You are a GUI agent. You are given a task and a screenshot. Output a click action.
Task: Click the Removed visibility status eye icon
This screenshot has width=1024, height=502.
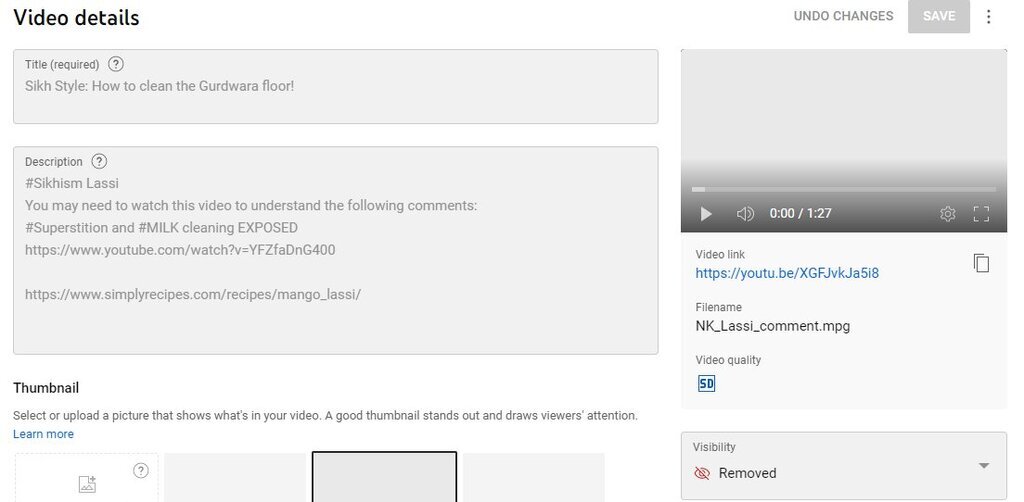click(702, 473)
